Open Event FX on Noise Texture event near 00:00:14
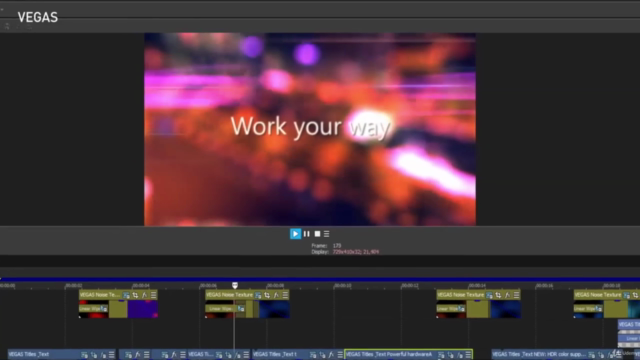 point(507,295)
